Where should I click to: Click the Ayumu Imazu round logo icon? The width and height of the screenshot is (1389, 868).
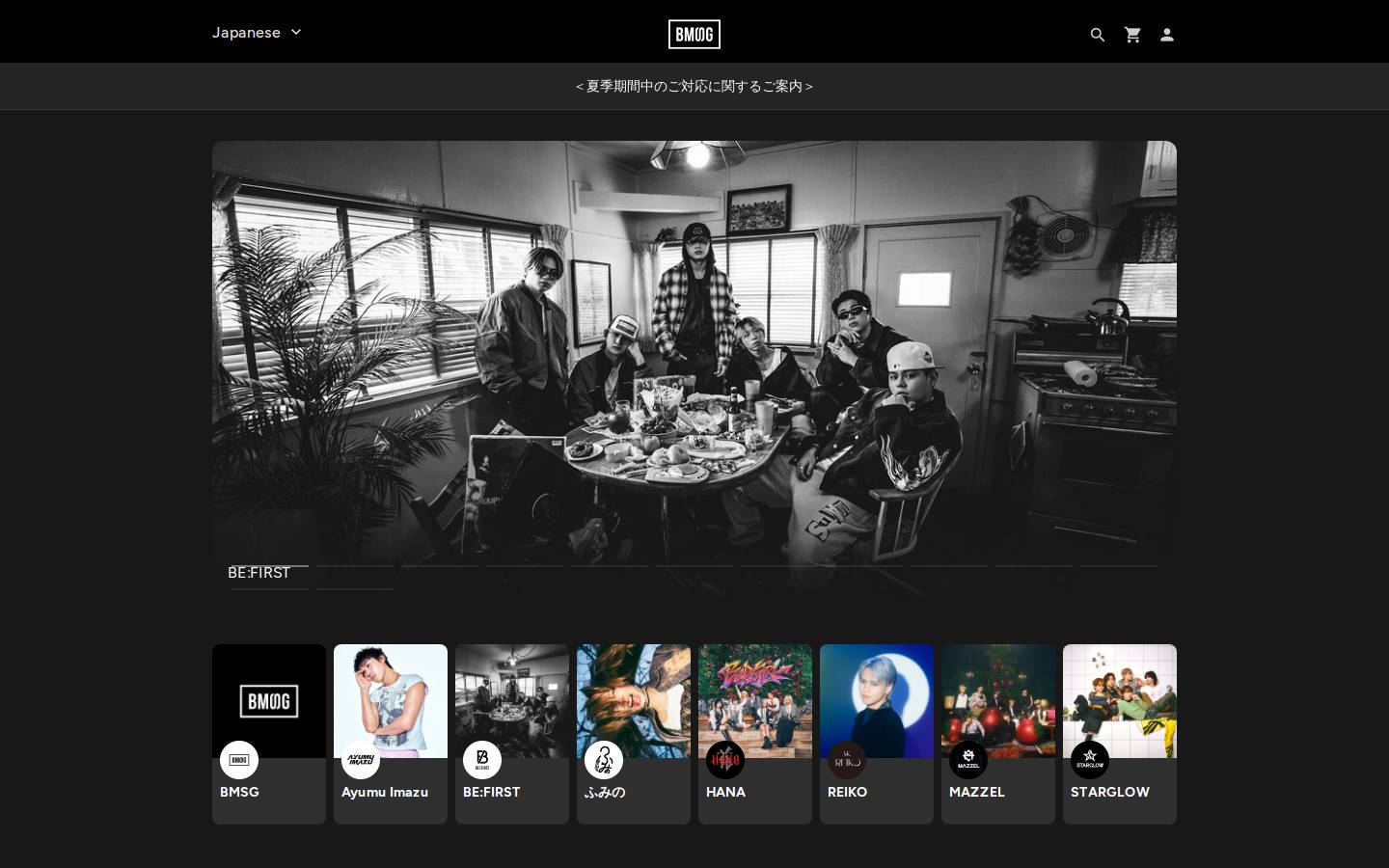[361, 760]
